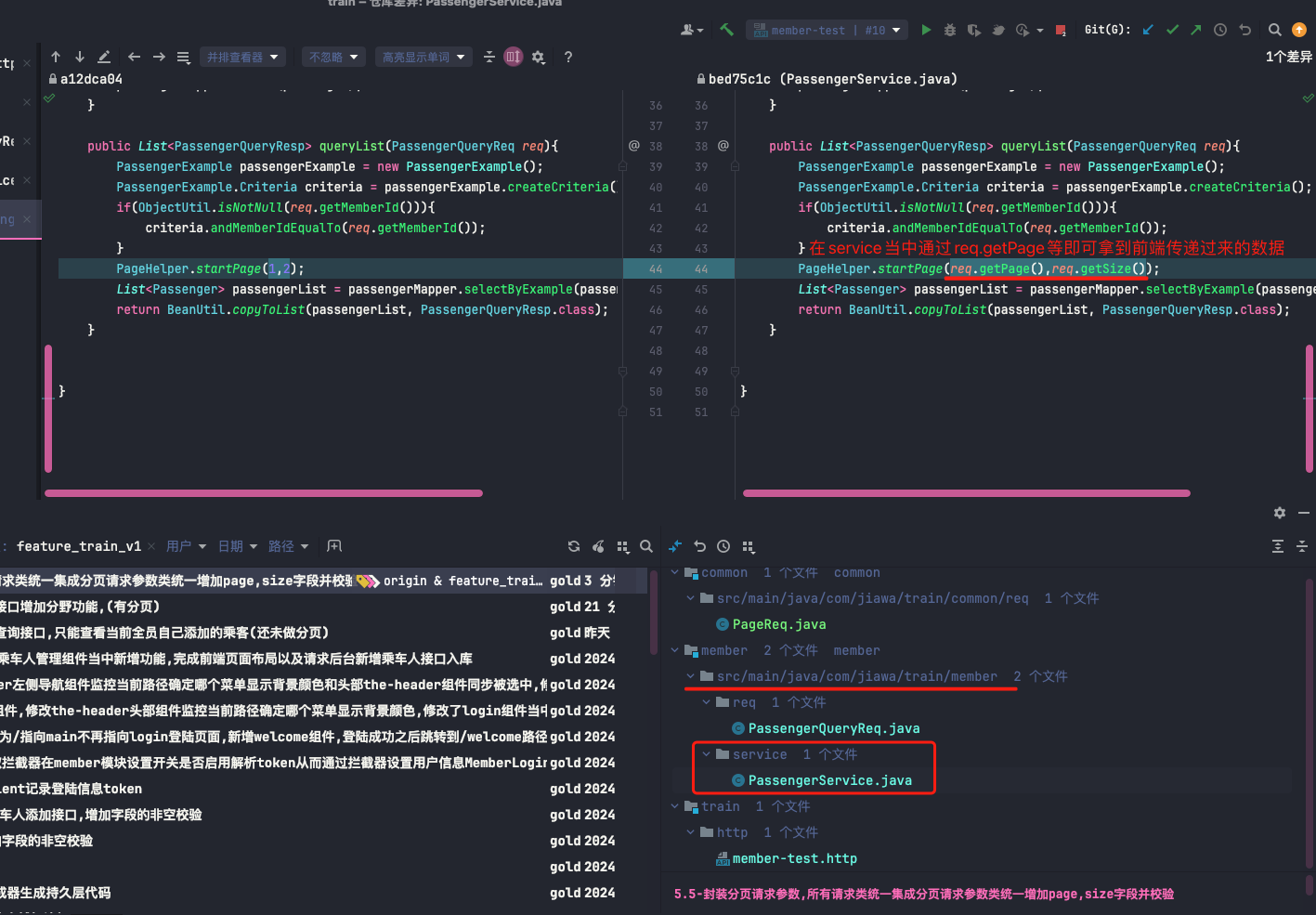Close the tab ending in 'ng'

pos(27,219)
